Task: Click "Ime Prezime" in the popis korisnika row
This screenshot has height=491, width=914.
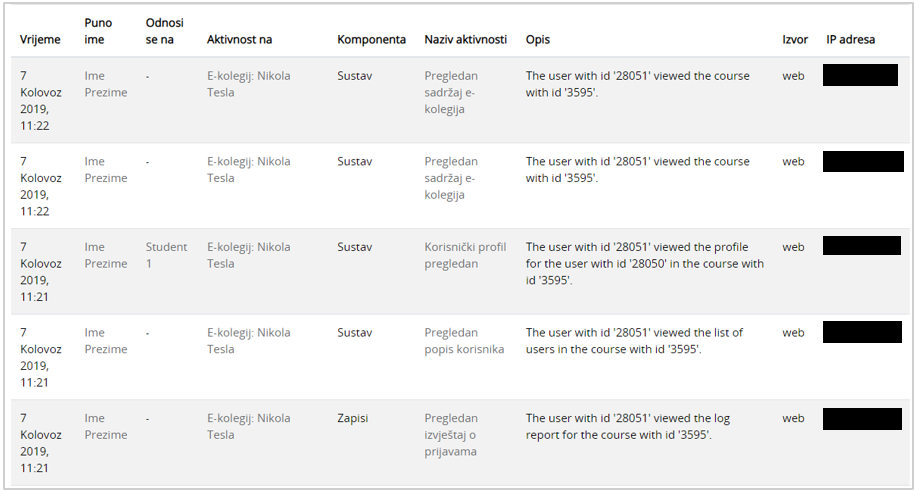Action: [106, 341]
